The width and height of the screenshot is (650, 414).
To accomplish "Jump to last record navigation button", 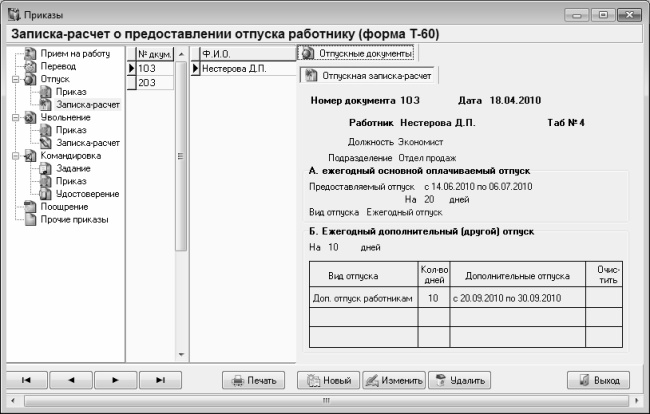I will point(159,380).
